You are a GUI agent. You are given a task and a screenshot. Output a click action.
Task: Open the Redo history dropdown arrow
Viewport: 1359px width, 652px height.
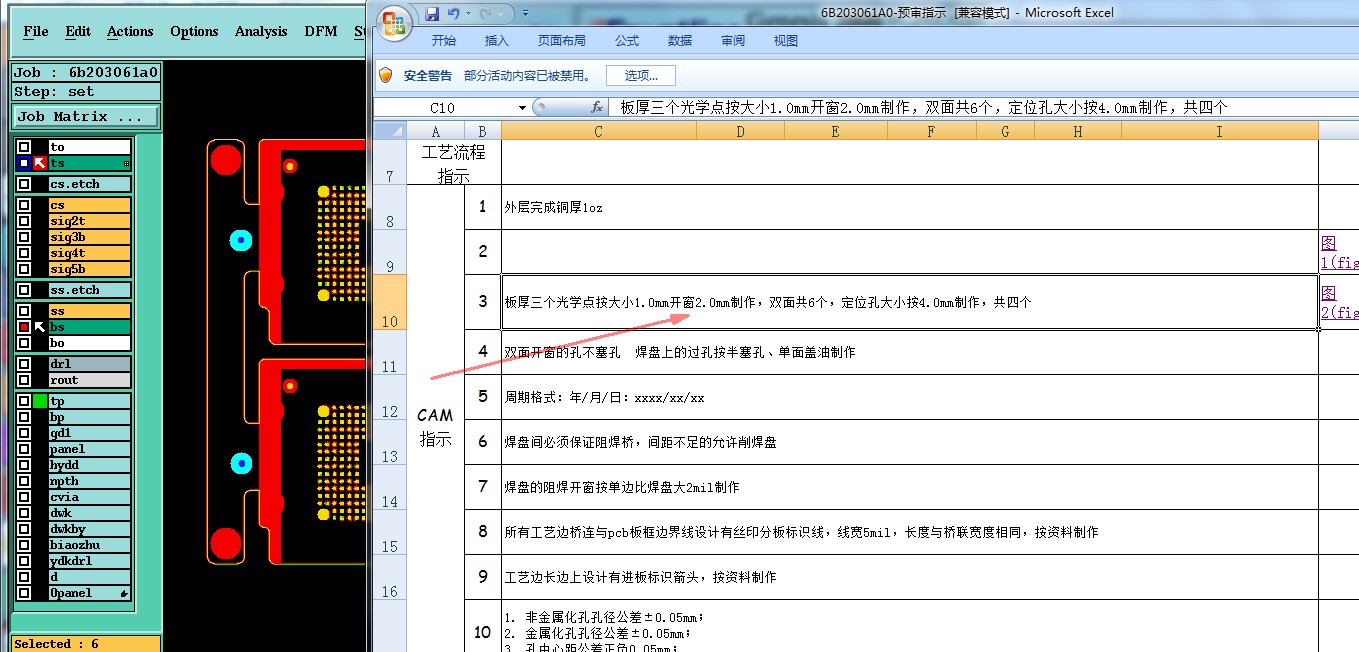point(501,14)
